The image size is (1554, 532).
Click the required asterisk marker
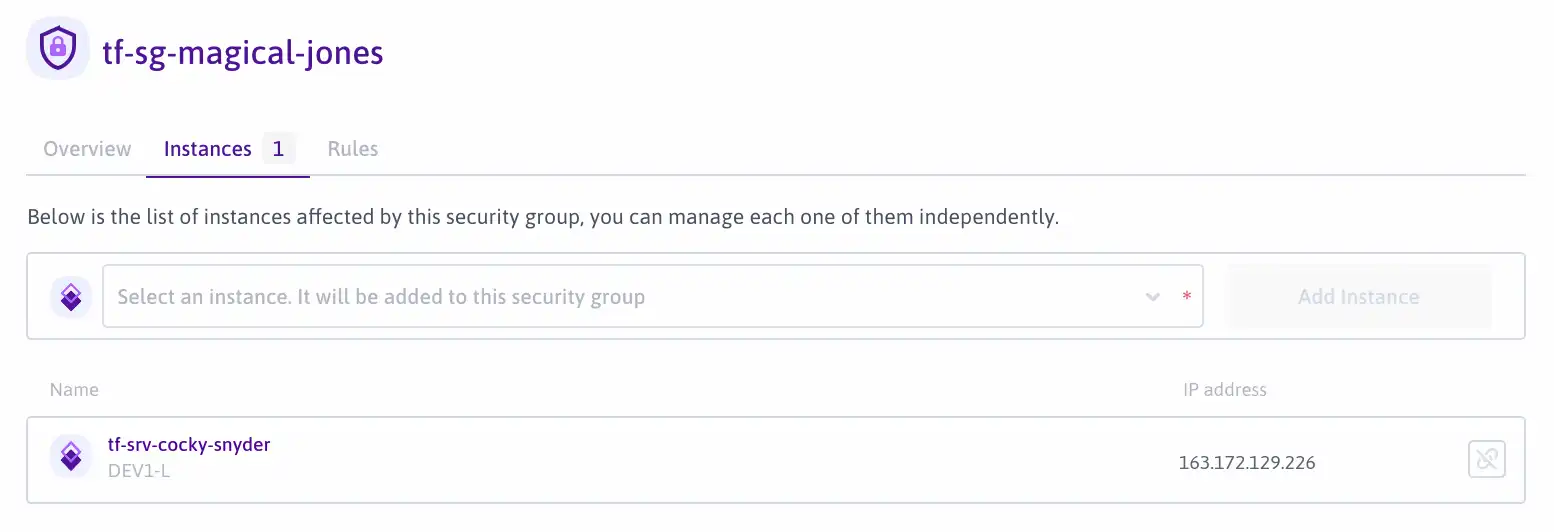[x=1187, y=297]
